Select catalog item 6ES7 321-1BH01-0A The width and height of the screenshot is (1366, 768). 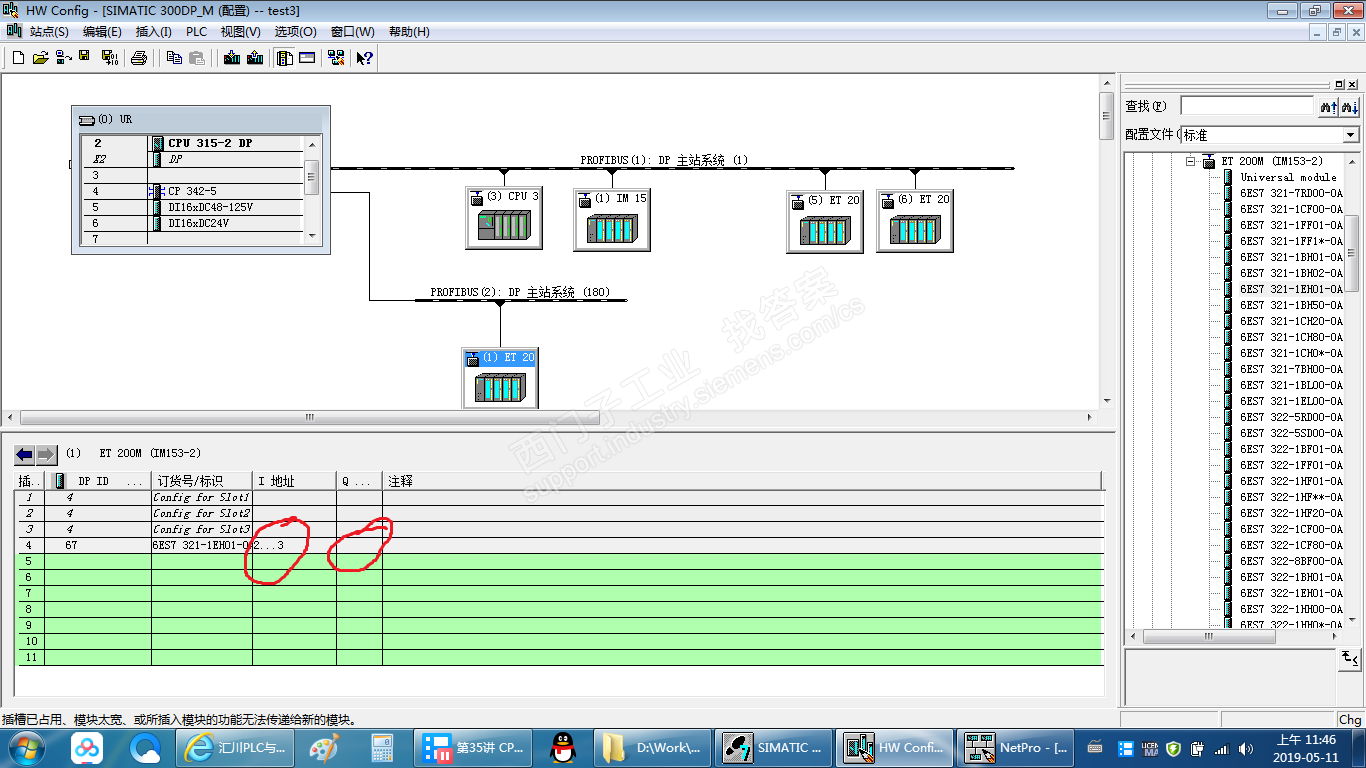[x=1291, y=257]
